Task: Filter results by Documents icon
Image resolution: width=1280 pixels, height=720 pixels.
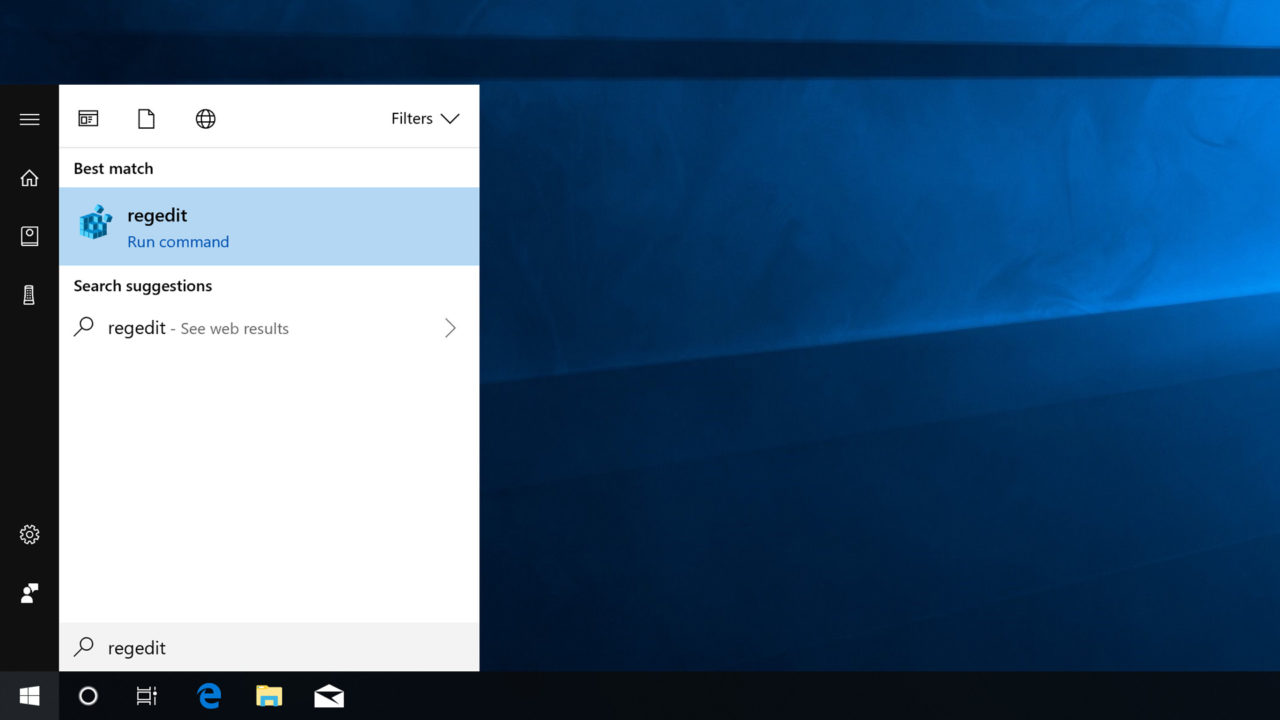Action: pos(146,119)
